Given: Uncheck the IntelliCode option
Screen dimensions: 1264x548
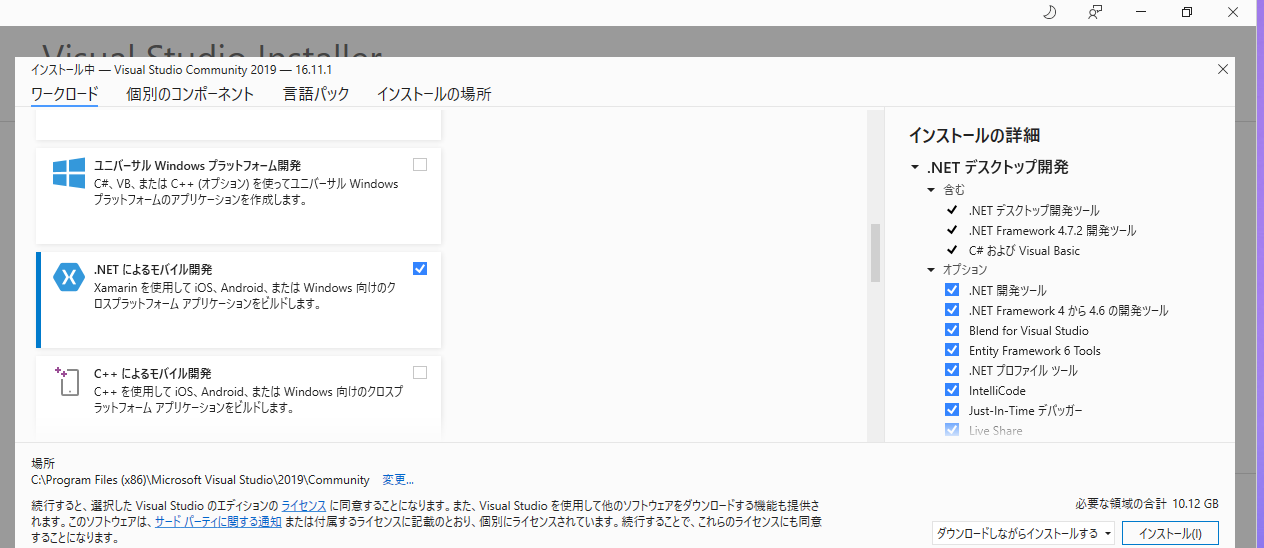Looking at the screenshot, I should tap(952, 390).
